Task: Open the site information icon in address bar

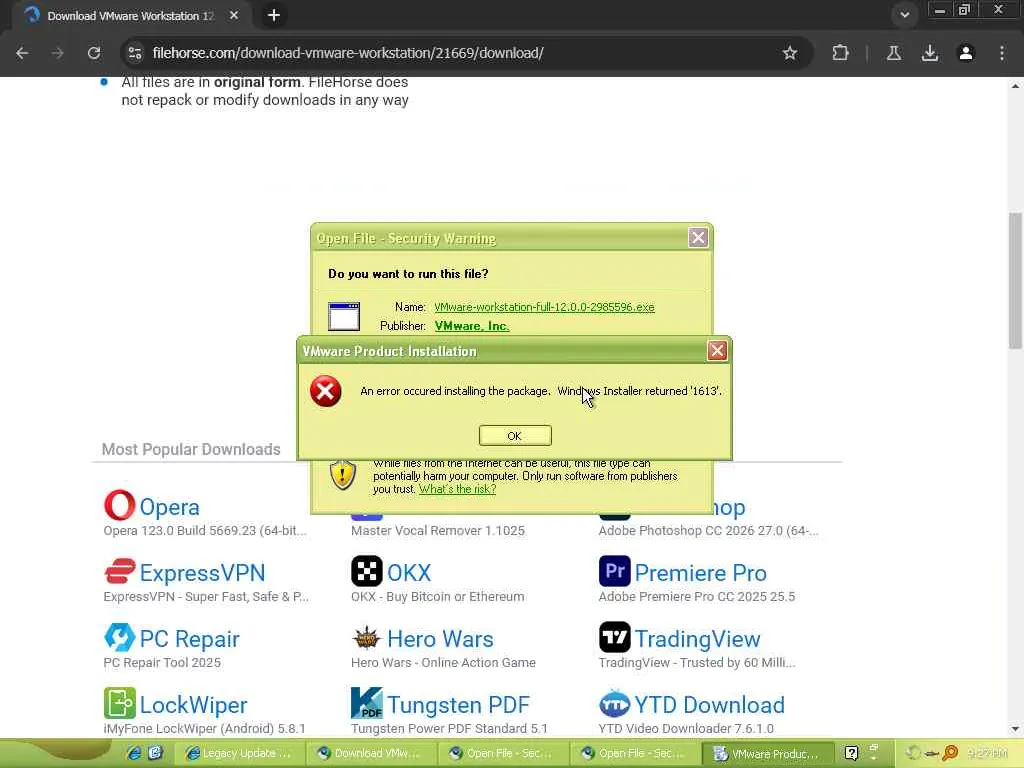Action: [135, 53]
